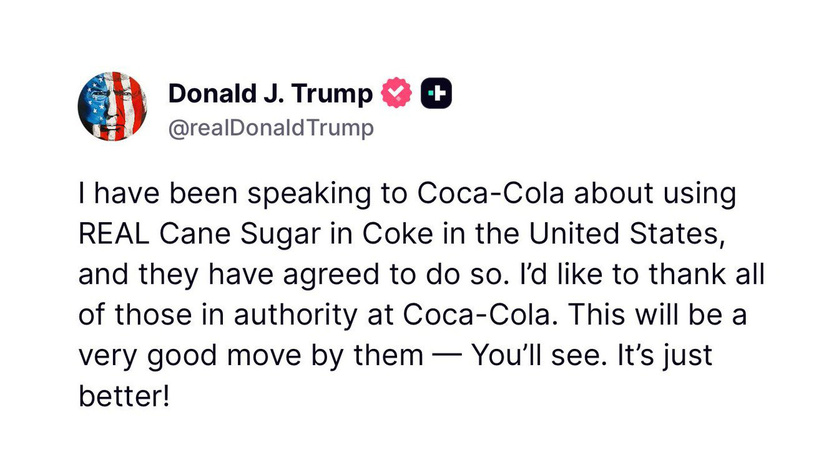Click the phrase You'll see

click(539, 355)
